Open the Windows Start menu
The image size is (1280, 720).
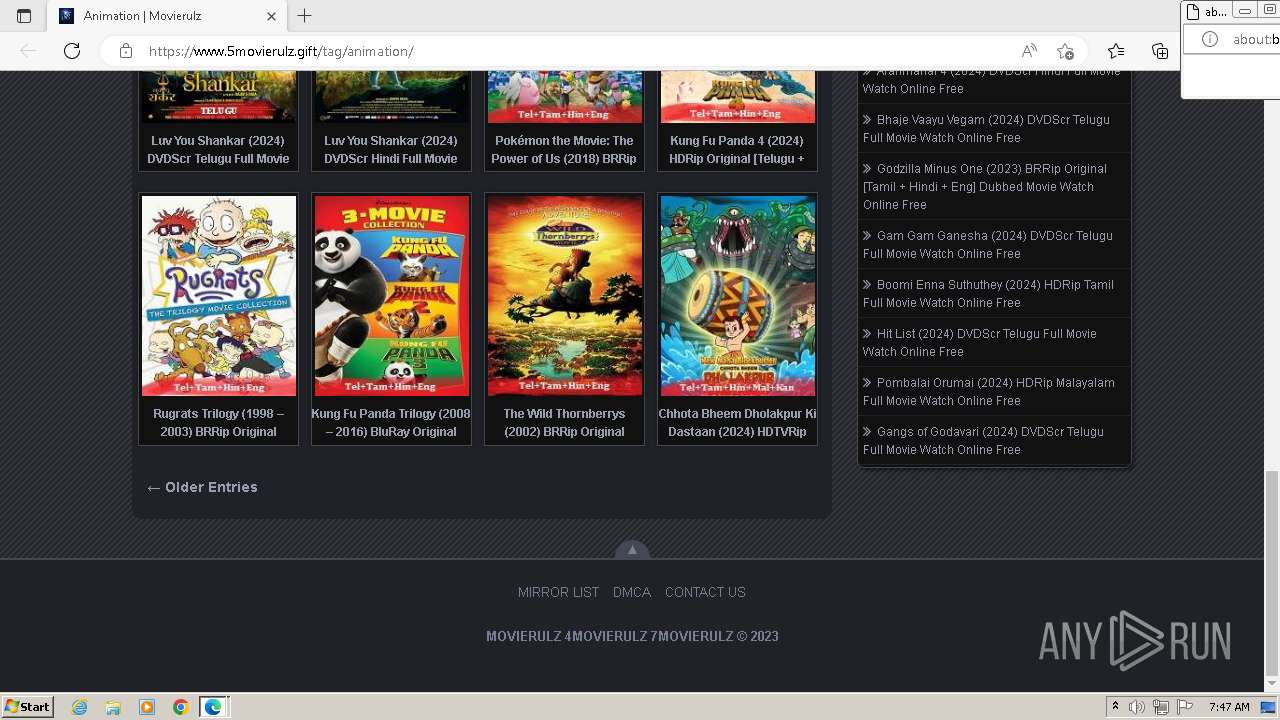[28, 706]
